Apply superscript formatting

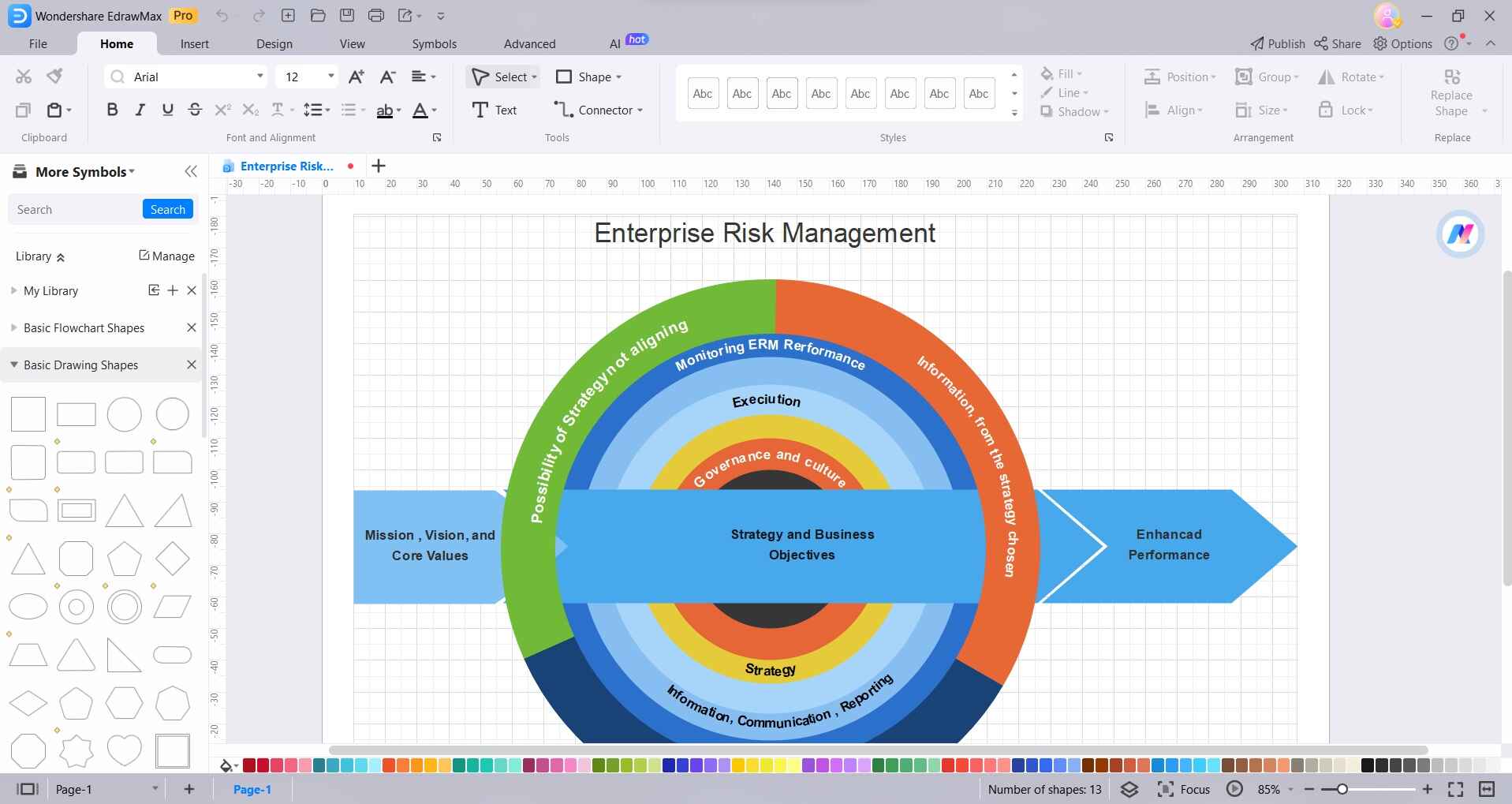(223, 110)
